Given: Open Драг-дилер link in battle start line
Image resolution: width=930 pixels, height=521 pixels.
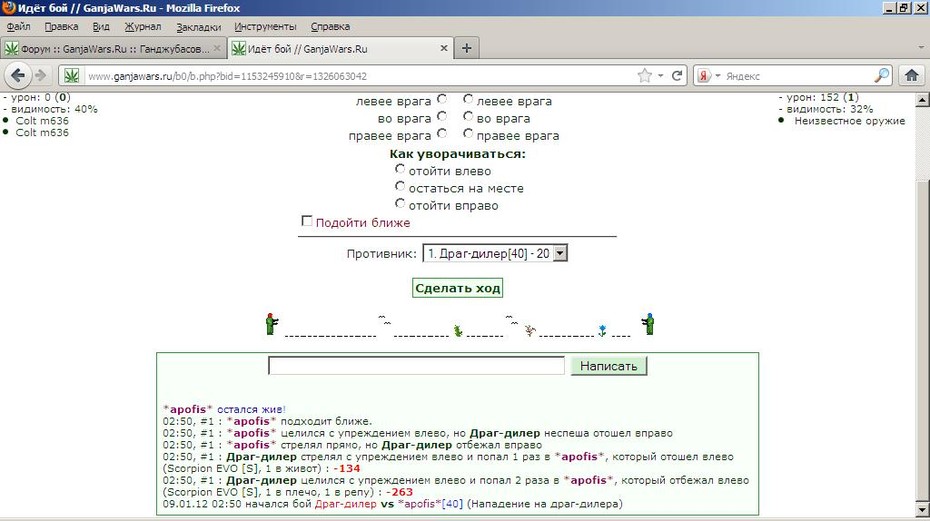Looking at the screenshot, I should pos(345,504).
